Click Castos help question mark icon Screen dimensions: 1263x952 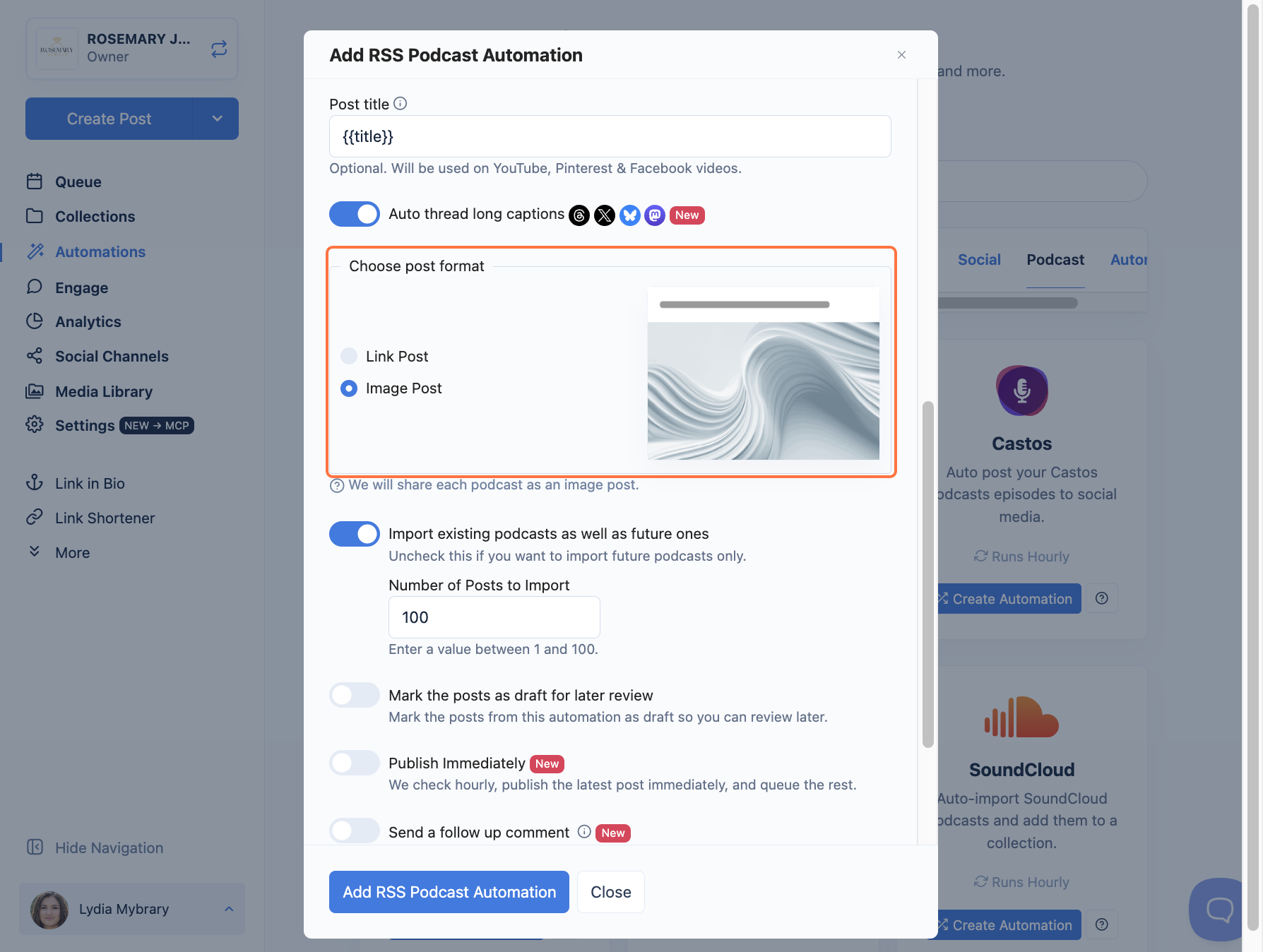(x=1102, y=598)
